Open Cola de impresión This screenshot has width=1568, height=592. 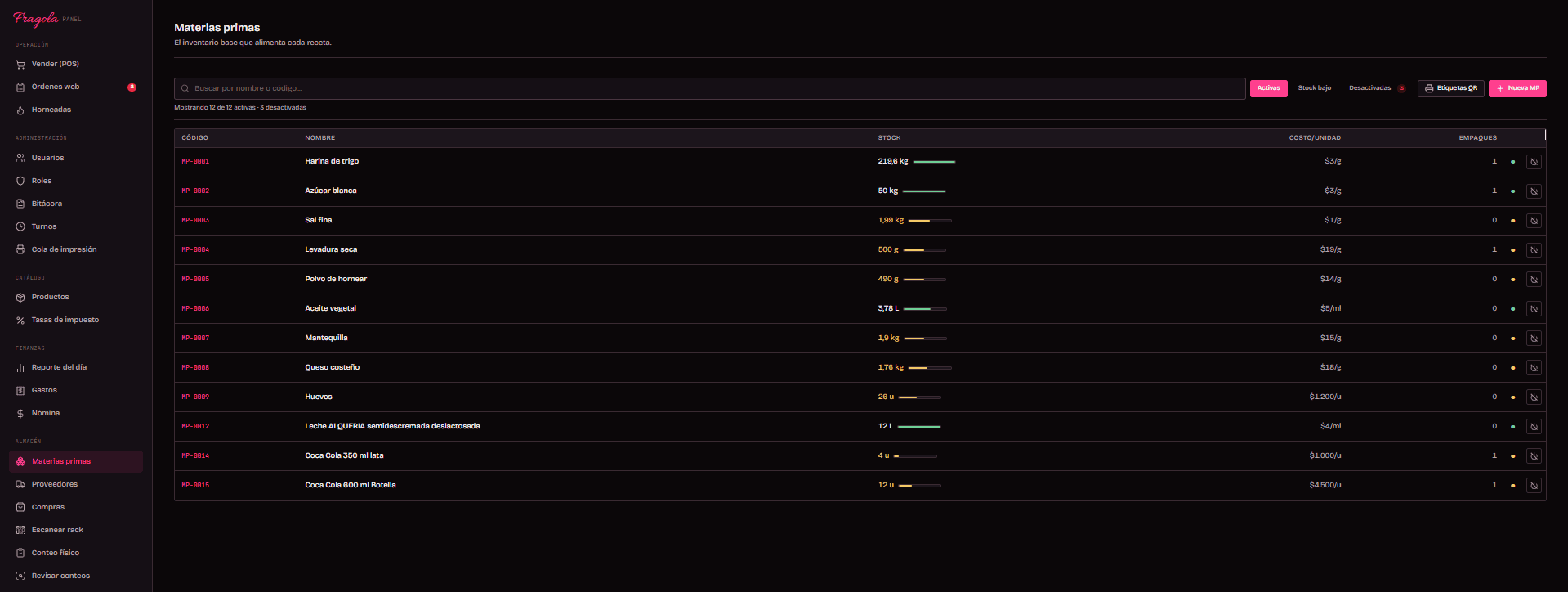[x=75, y=249]
